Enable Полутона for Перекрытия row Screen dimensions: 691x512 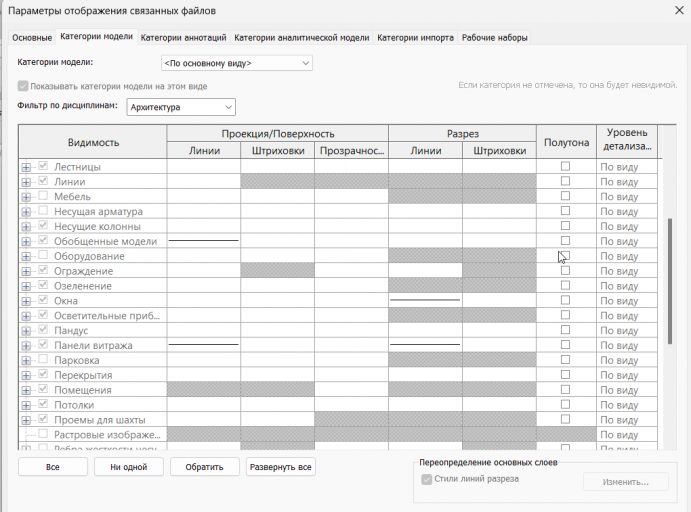tap(565, 375)
